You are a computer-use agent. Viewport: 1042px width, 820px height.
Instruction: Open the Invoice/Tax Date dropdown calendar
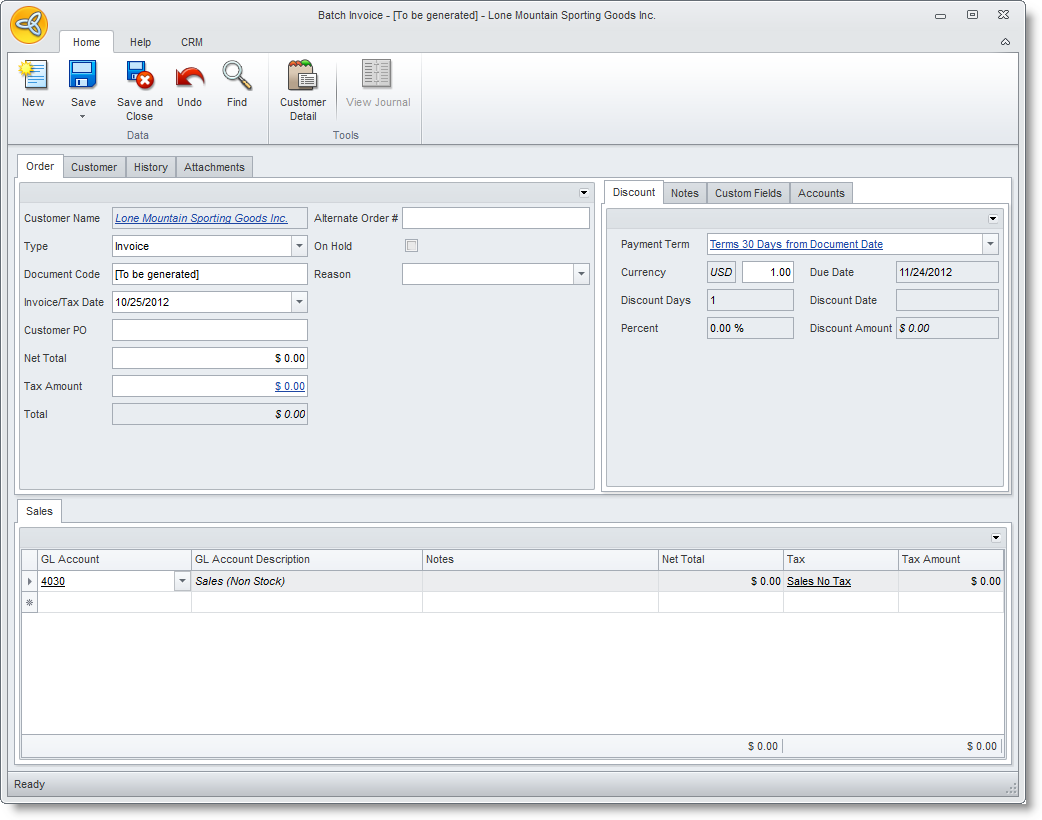(299, 302)
